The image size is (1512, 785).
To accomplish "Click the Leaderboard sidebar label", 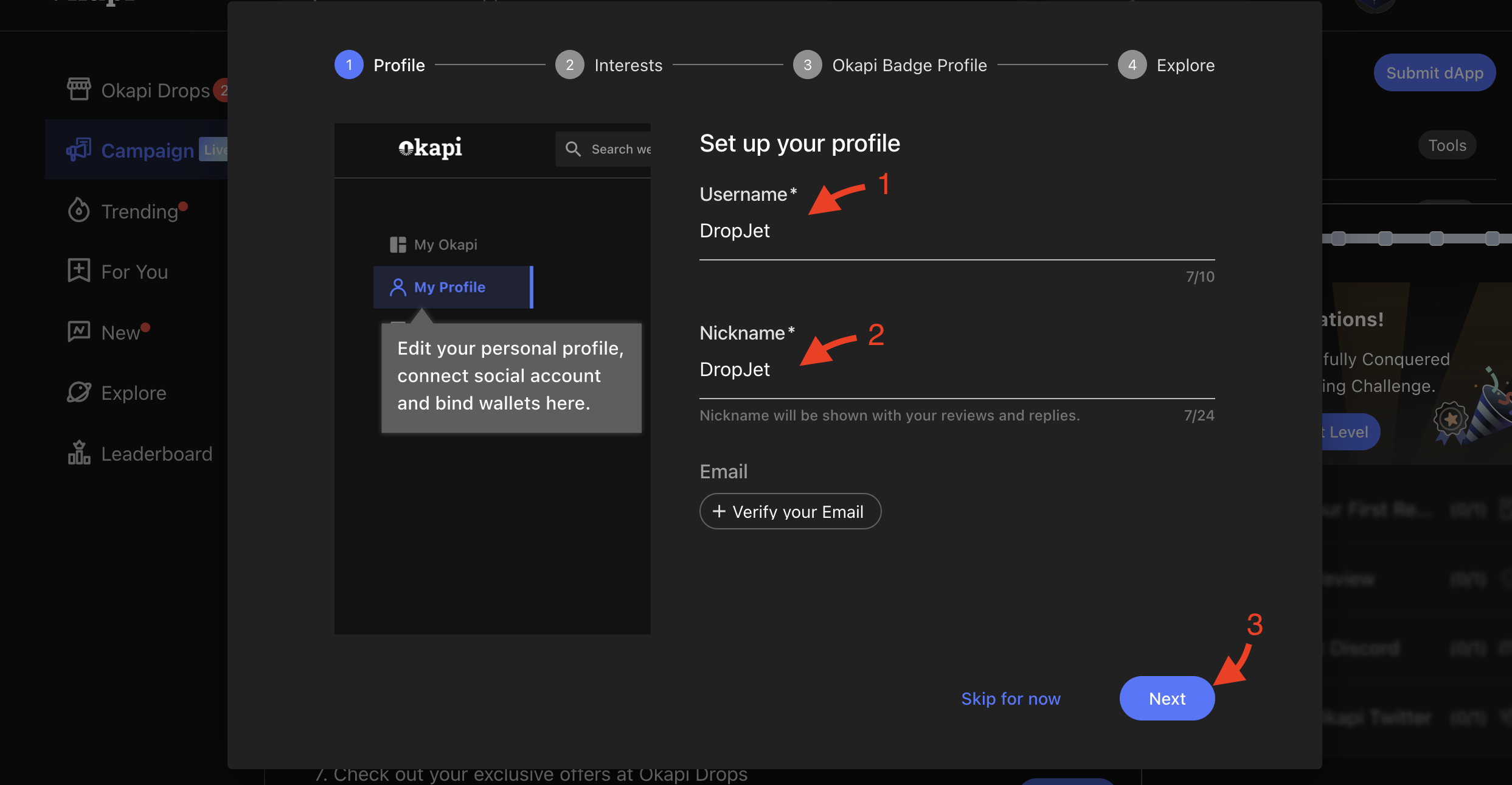I will (157, 453).
